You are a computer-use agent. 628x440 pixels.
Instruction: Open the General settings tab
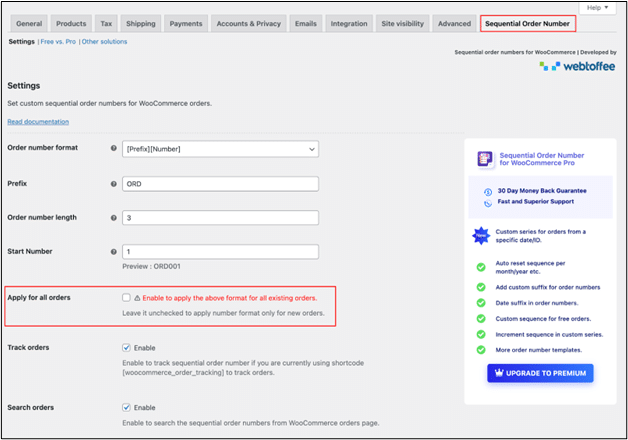pos(29,24)
